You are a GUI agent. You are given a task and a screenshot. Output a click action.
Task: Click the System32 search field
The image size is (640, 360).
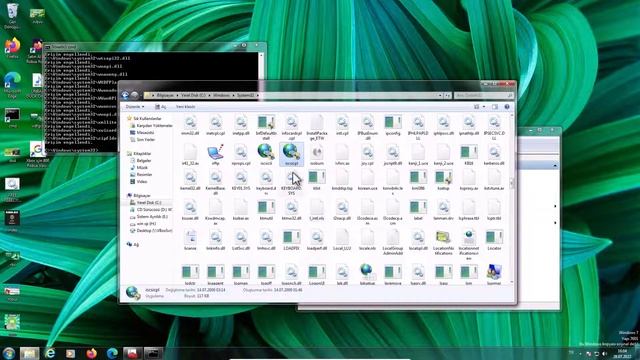click(483, 95)
